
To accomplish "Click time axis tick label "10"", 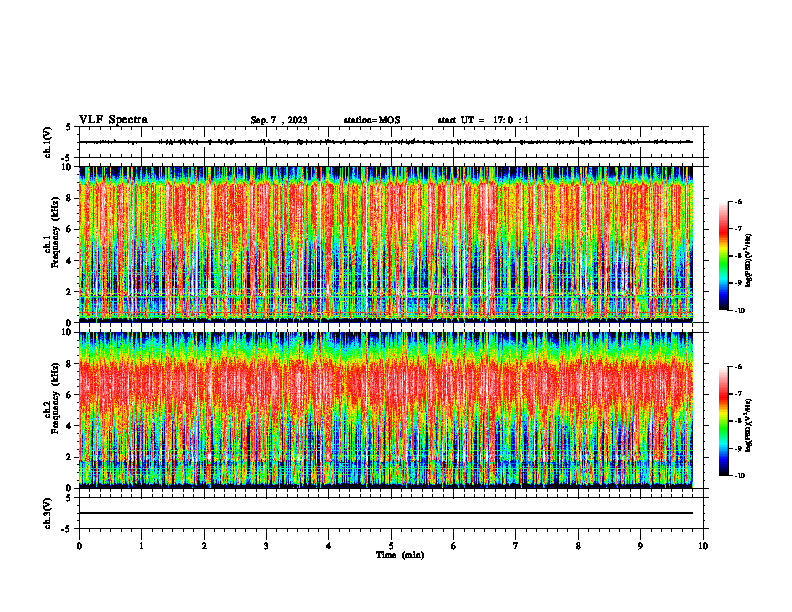I will (703, 546).
